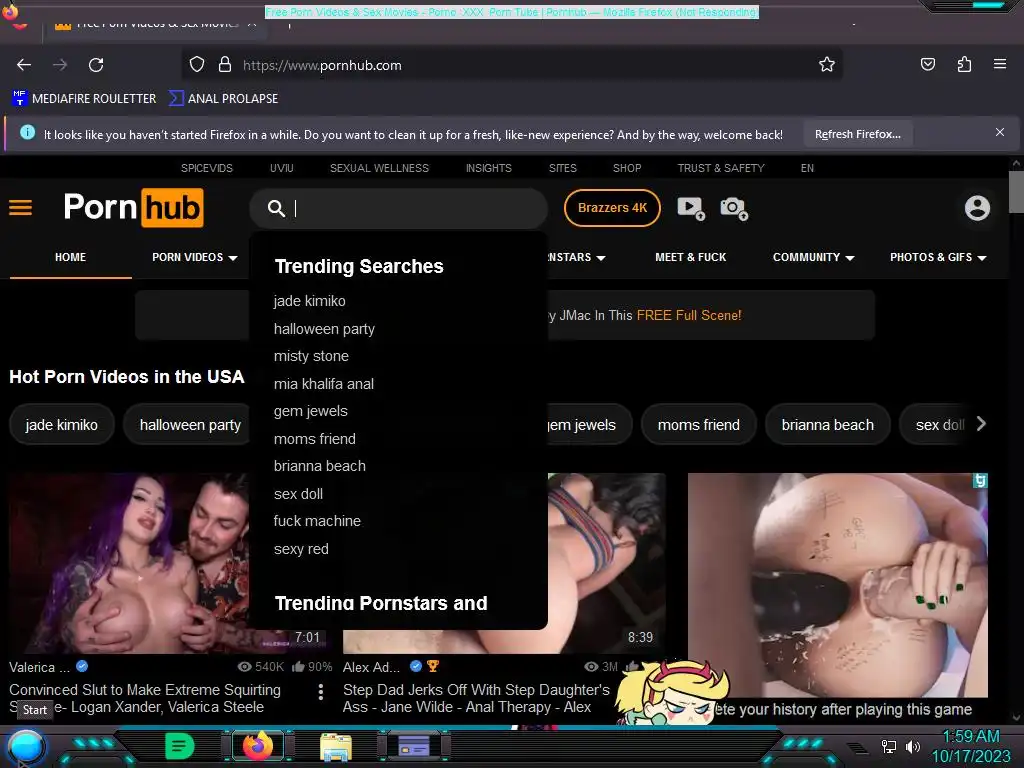Select 'brianna beach' in trending searches list
Viewport: 1024px width, 768px height.
pyautogui.click(x=319, y=466)
